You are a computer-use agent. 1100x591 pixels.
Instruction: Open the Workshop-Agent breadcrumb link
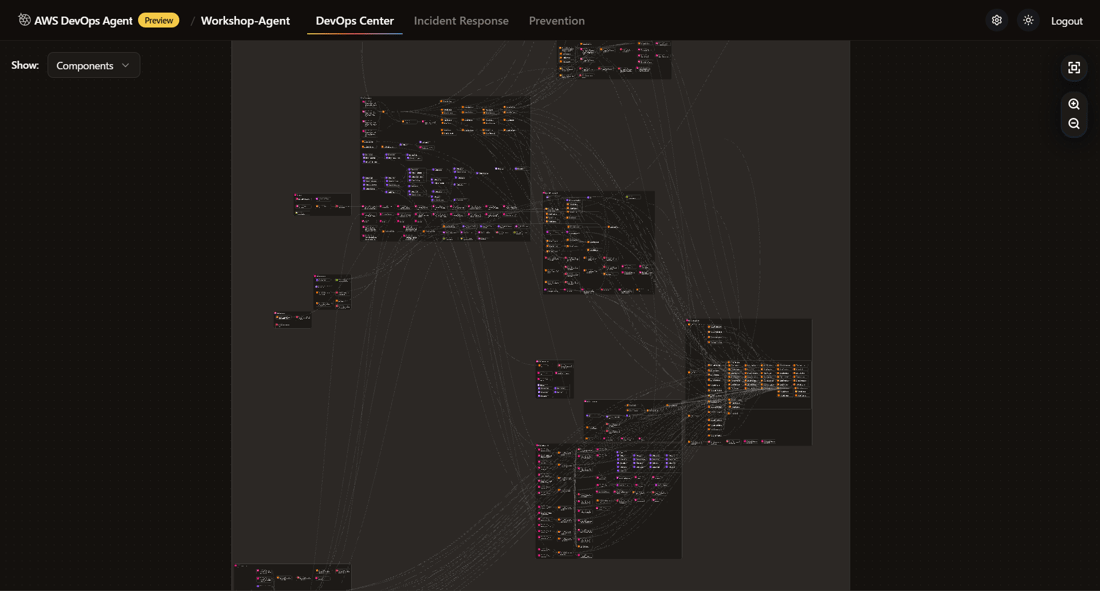click(x=245, y=20)
